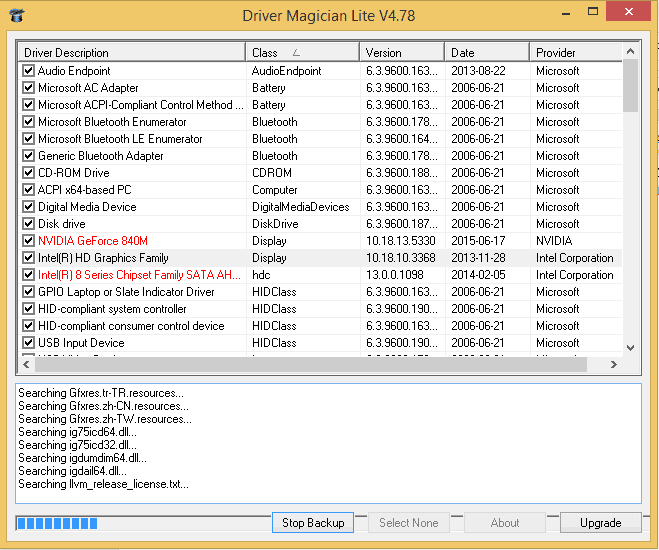Open the About button
The width and height of the screenshot is (659, 550).
point(505,523)
